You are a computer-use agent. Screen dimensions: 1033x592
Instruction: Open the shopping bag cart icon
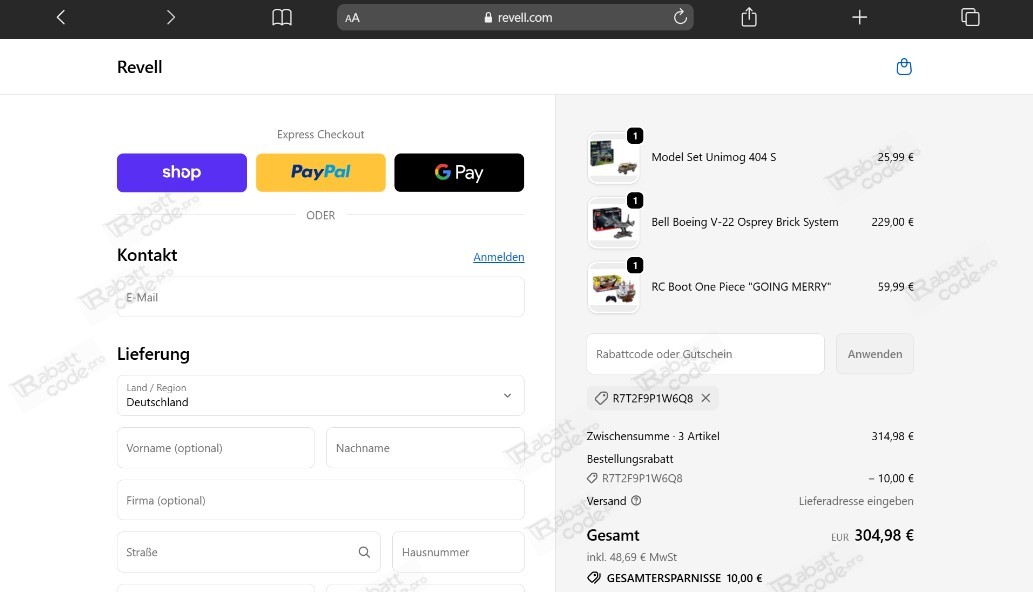tap(904, 67)
